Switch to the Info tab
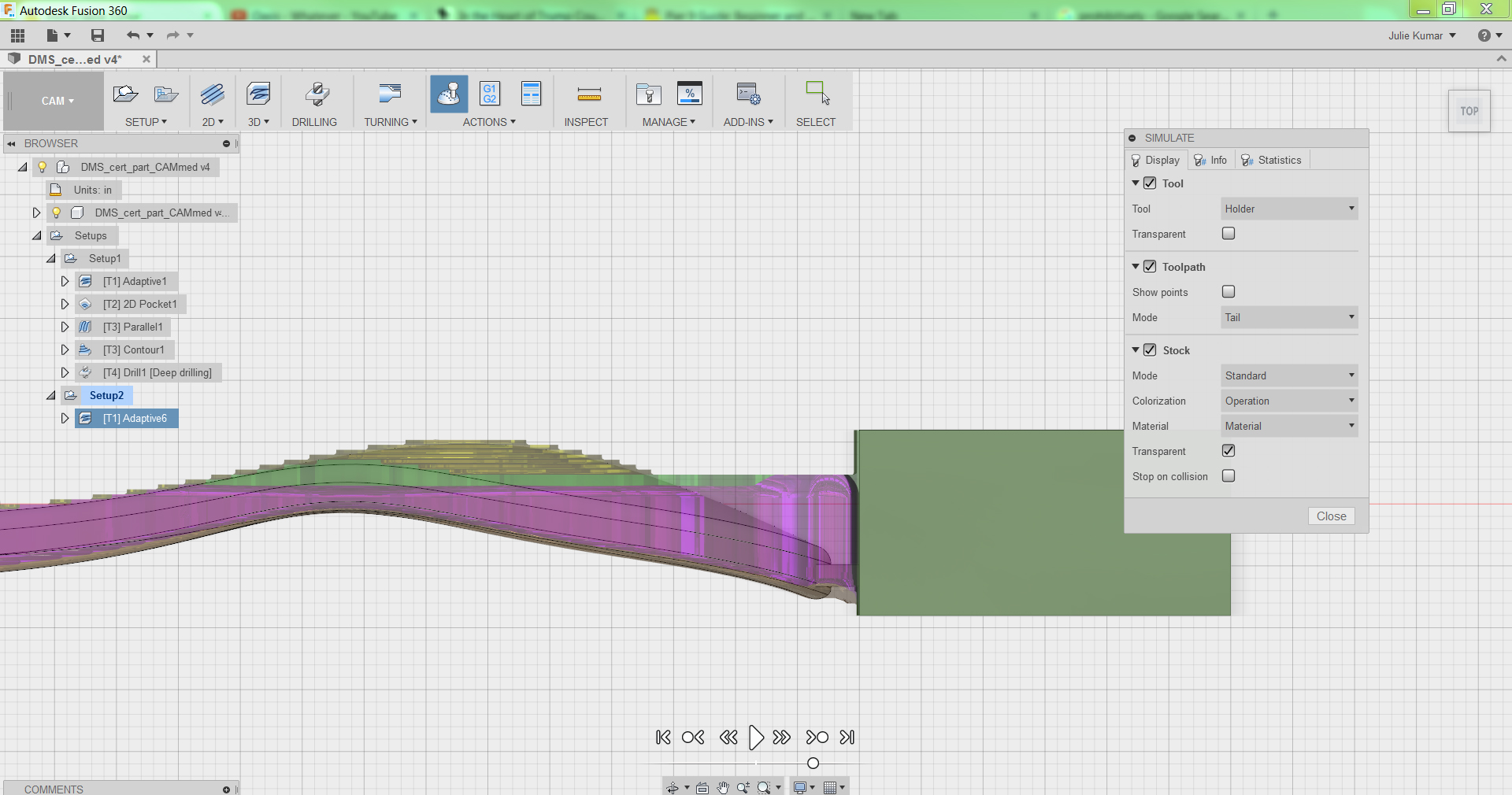The width and height of the screenshot is (1512, 795). [x=1211, y=160]
